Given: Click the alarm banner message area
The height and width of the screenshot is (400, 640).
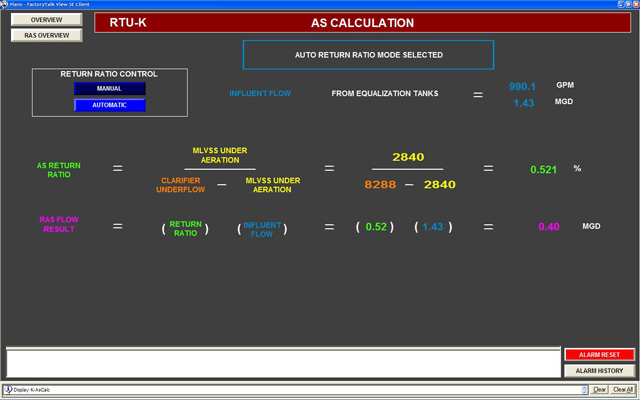Looking at the screenshot, I should click(282, 362).
